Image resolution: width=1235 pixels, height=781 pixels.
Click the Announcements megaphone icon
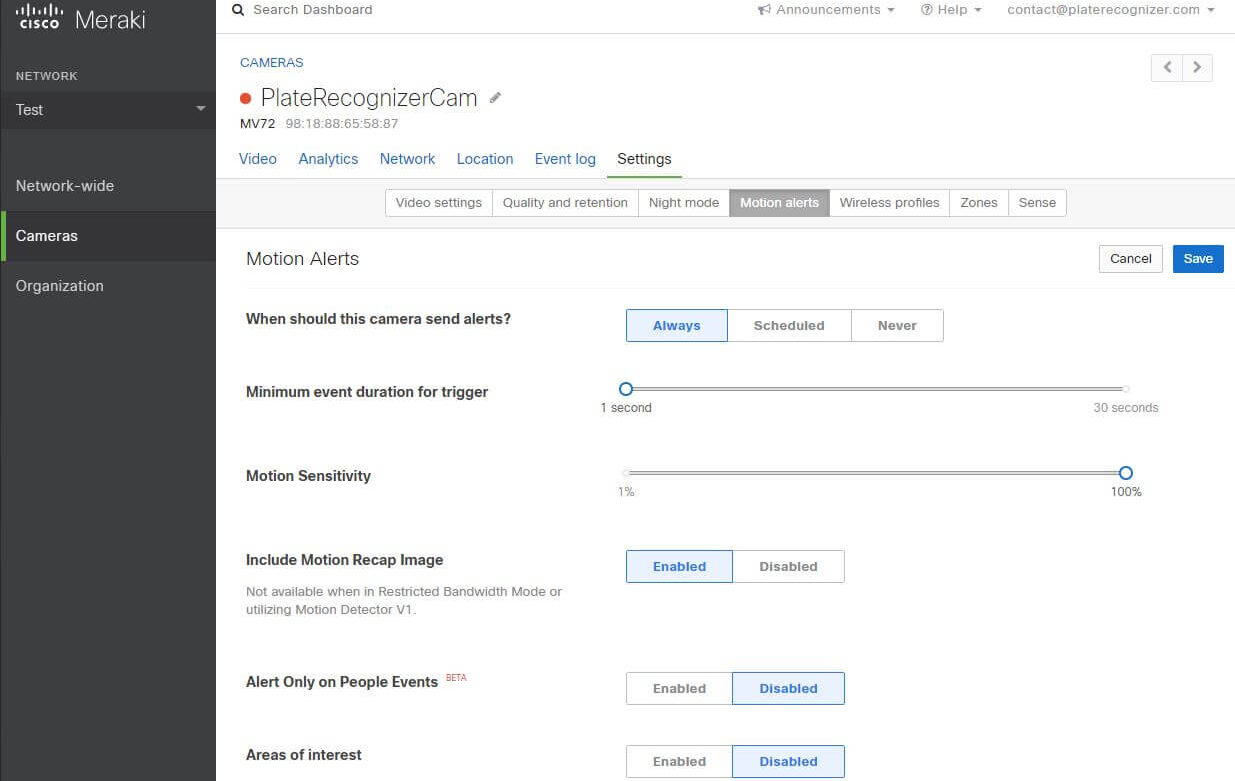tap(764, 10)
